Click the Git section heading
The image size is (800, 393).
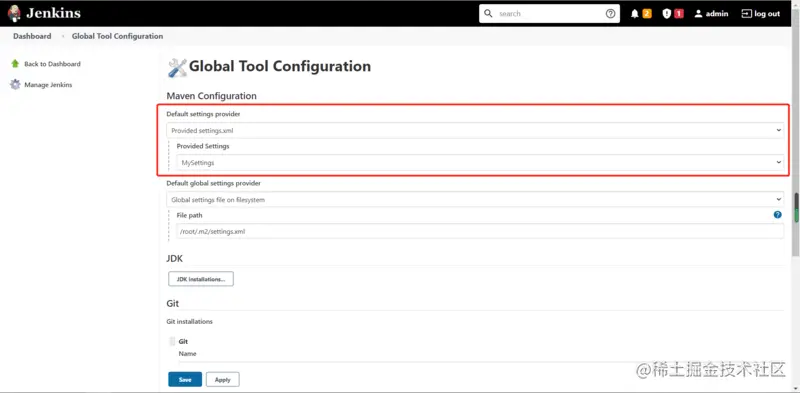173,303
